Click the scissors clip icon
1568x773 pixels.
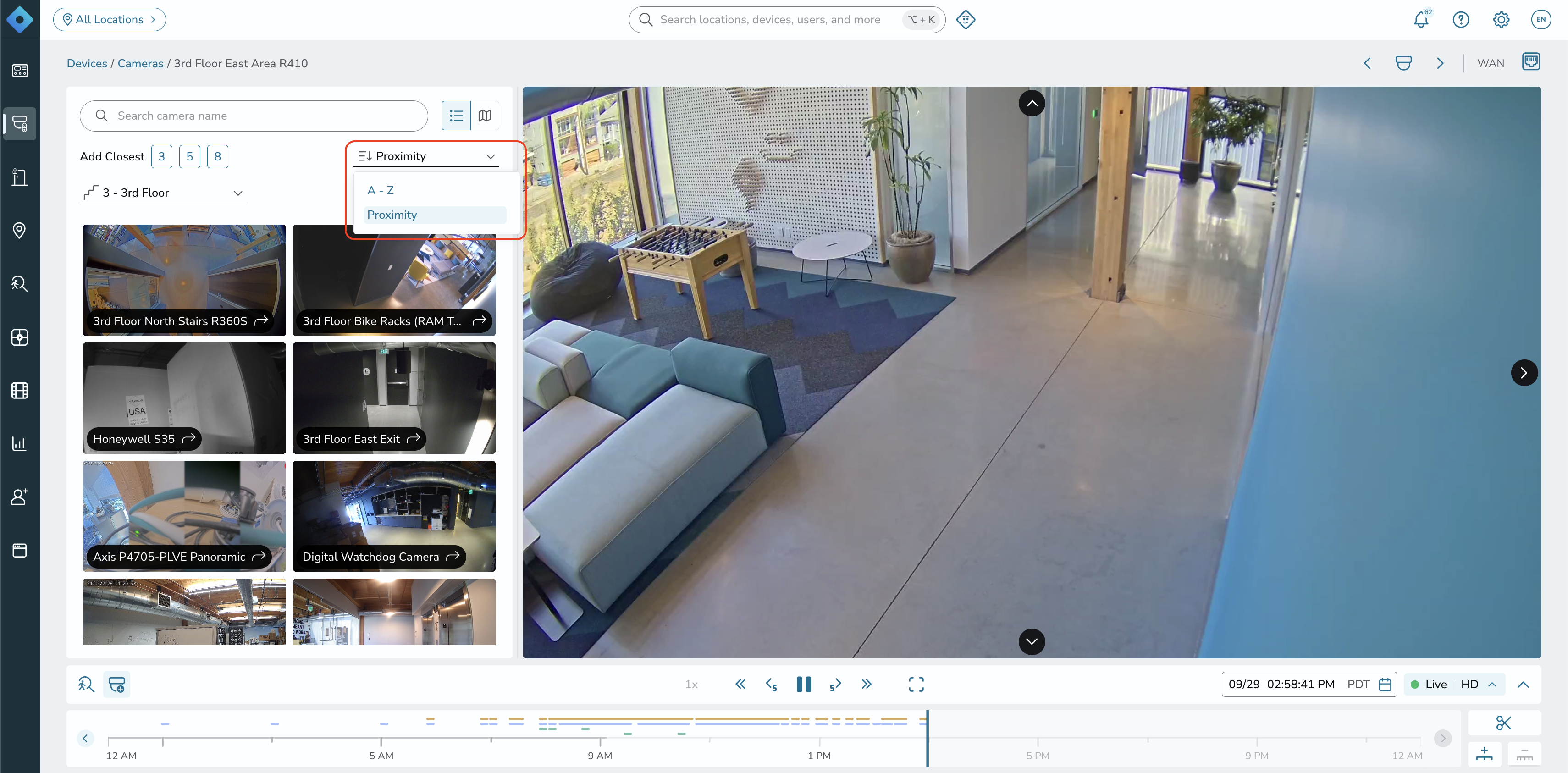point(1503,723)
